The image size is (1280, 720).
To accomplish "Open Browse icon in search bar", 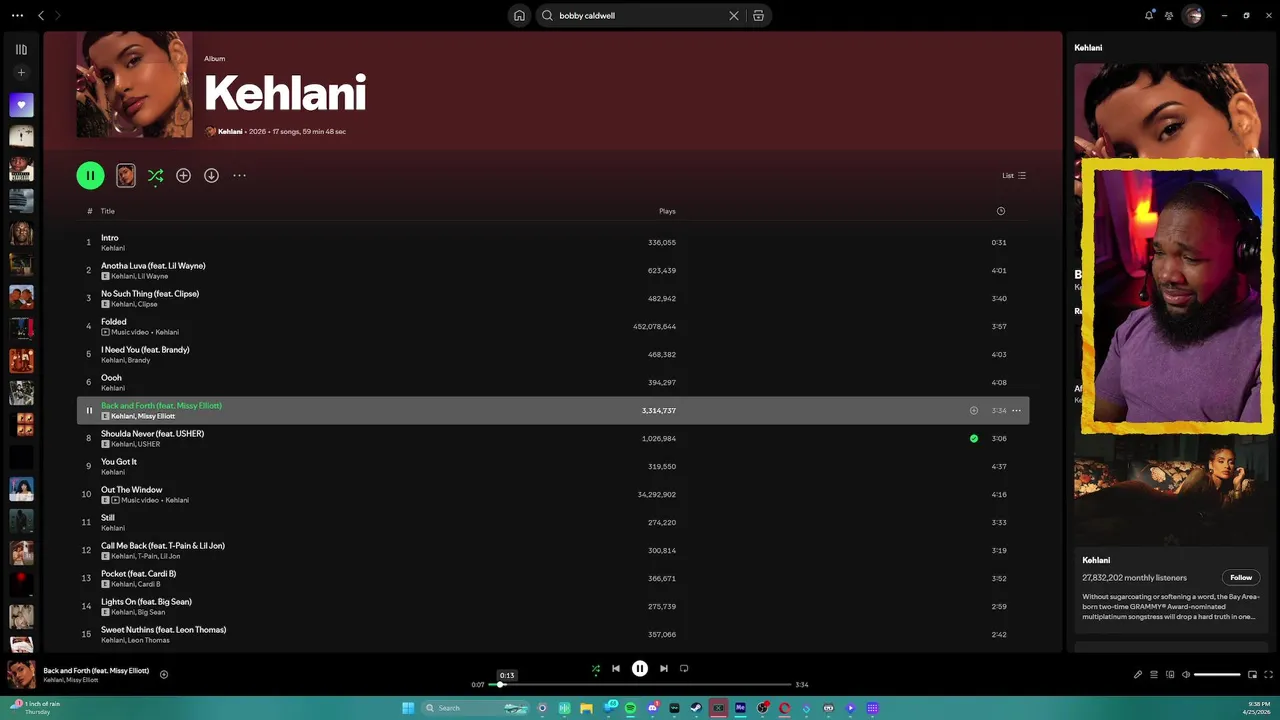I will pos(758,15).
